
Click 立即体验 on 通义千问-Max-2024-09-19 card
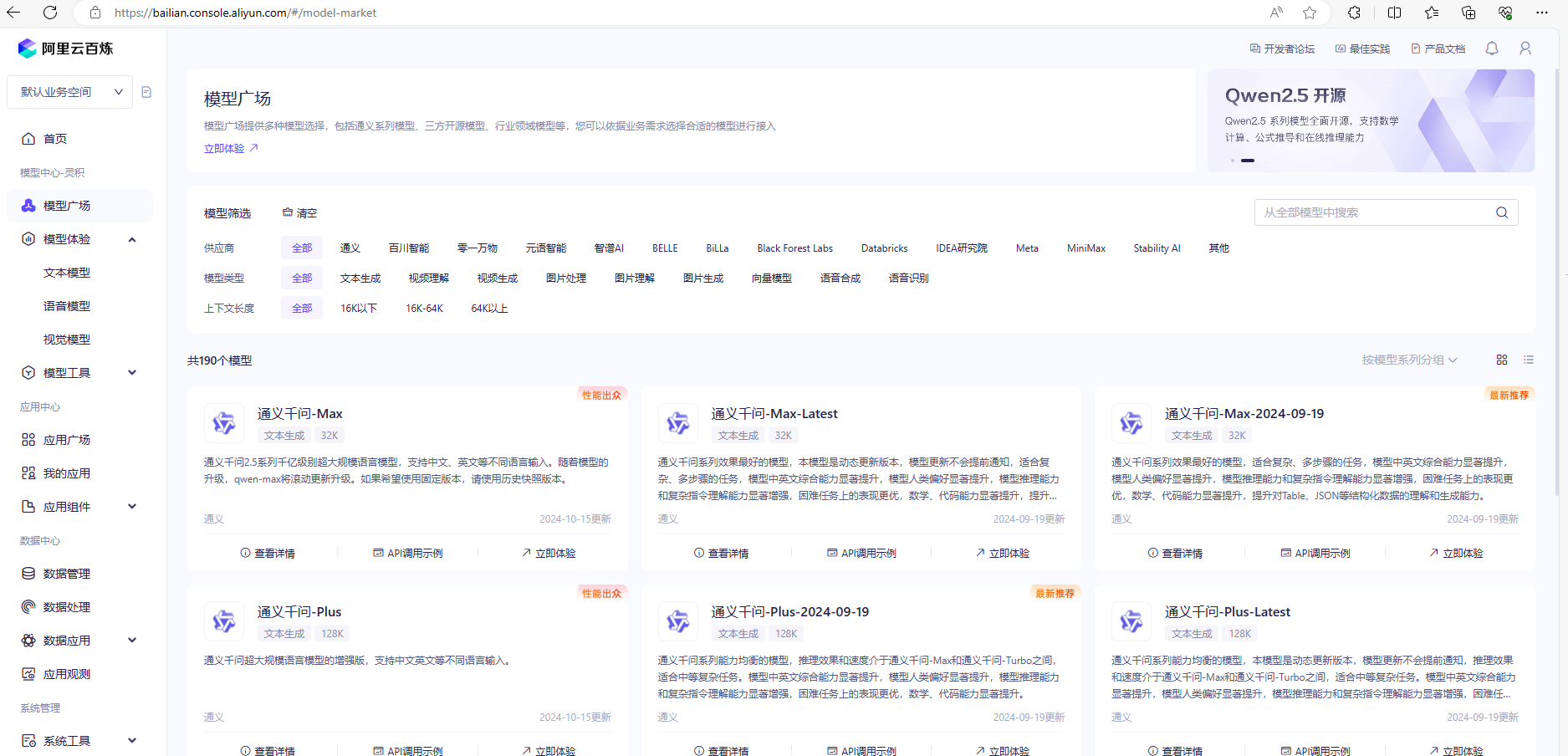point(1456,554)
